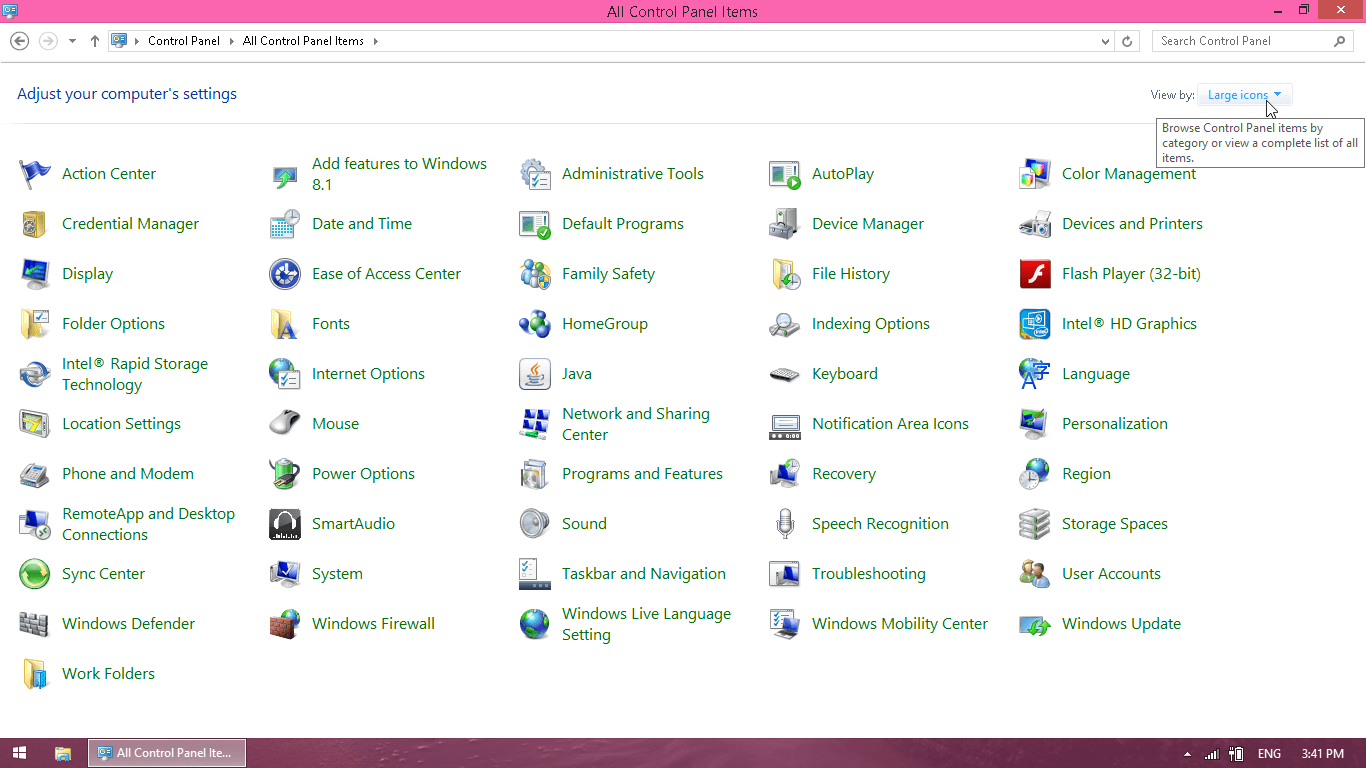Open the Troubleshooting link
The width and height of the screenshot is (1366, 768).
[869, 574]
